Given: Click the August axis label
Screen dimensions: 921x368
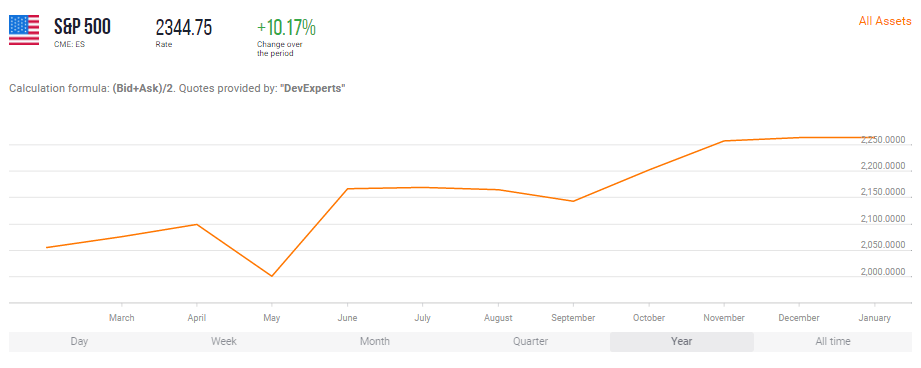Looking at the screenshot, I should 498,318.
